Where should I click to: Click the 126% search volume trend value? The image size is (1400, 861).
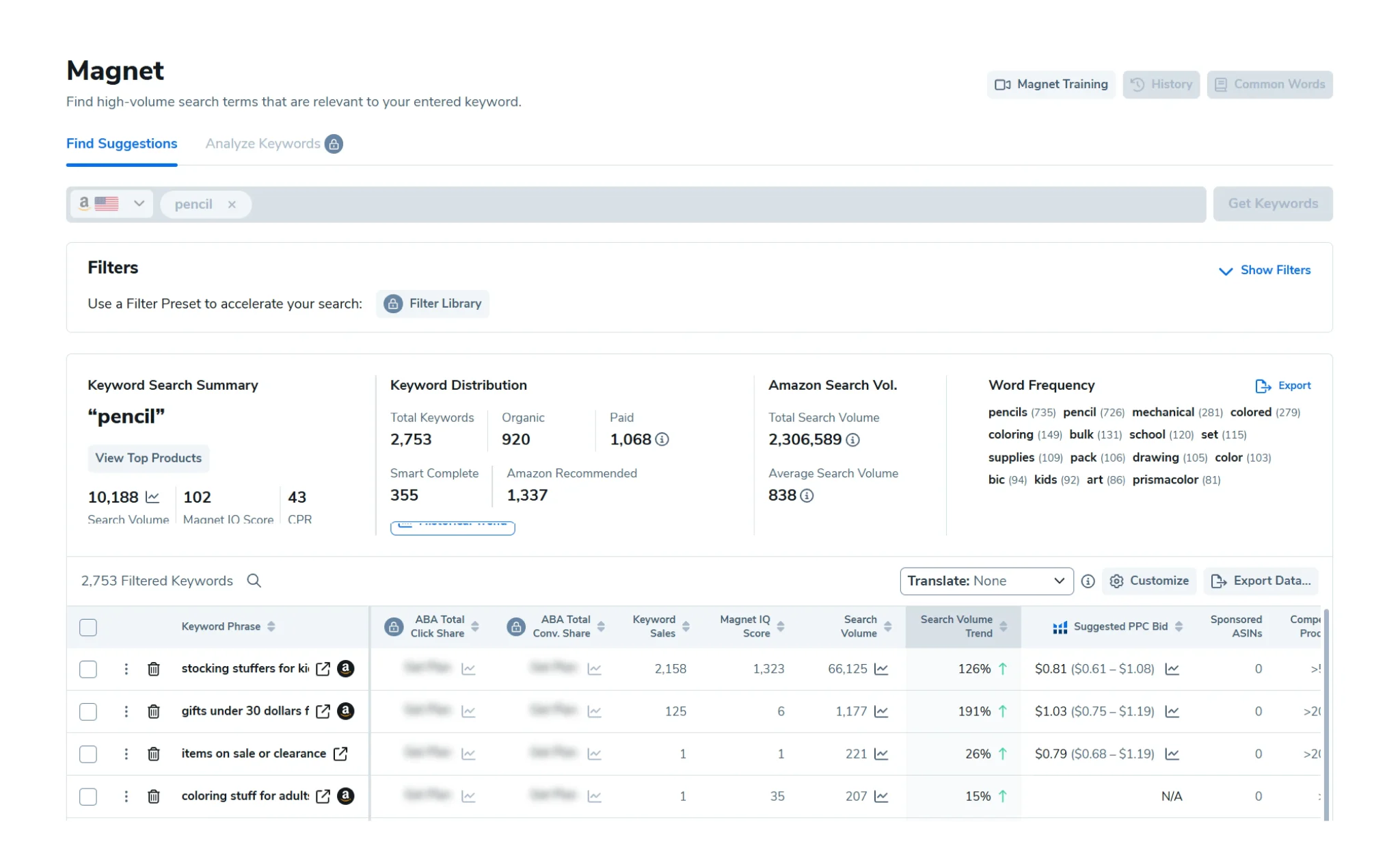[x=974, y=669]
